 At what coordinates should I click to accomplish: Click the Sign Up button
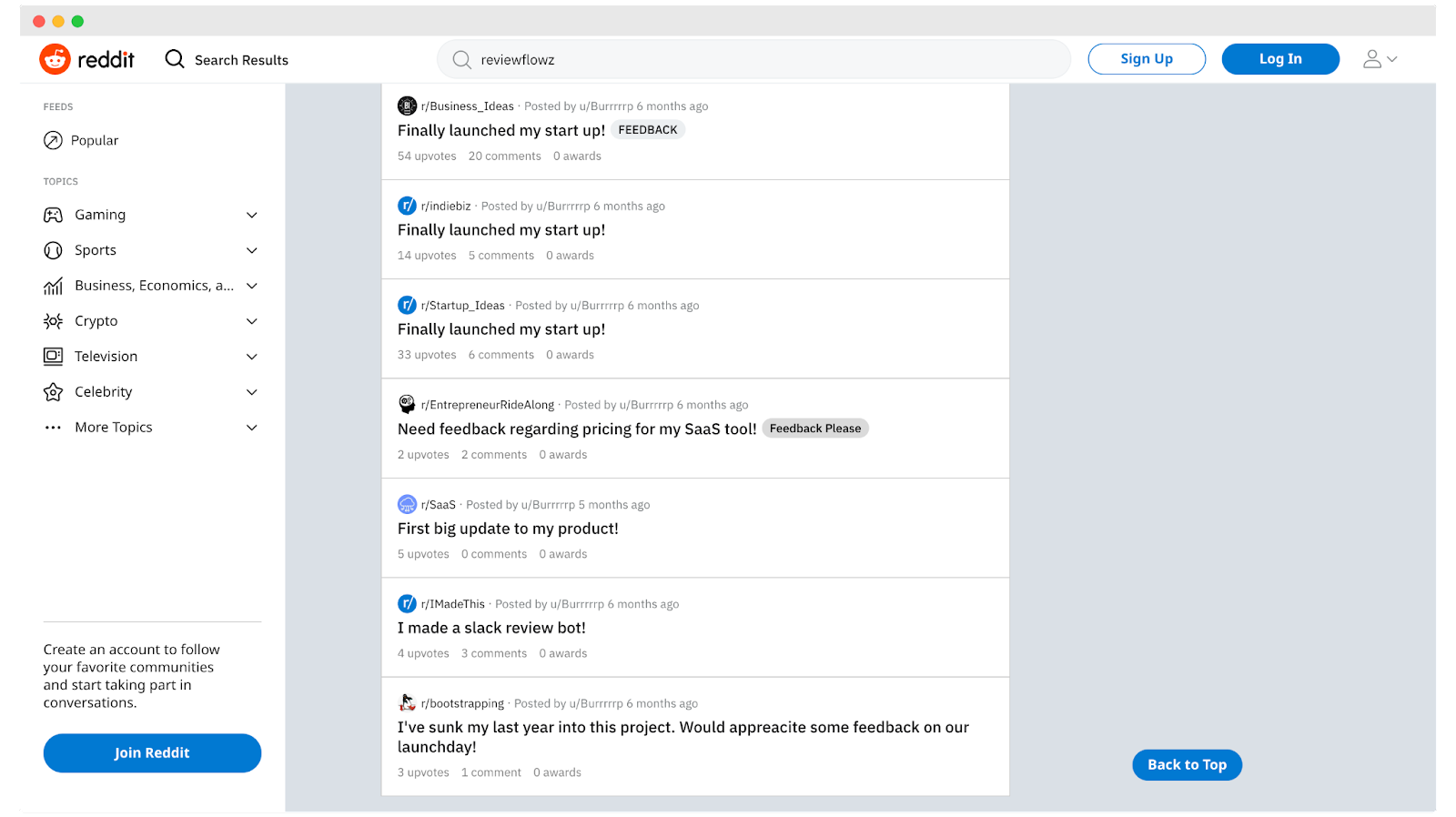click(x=1147, y=59)
